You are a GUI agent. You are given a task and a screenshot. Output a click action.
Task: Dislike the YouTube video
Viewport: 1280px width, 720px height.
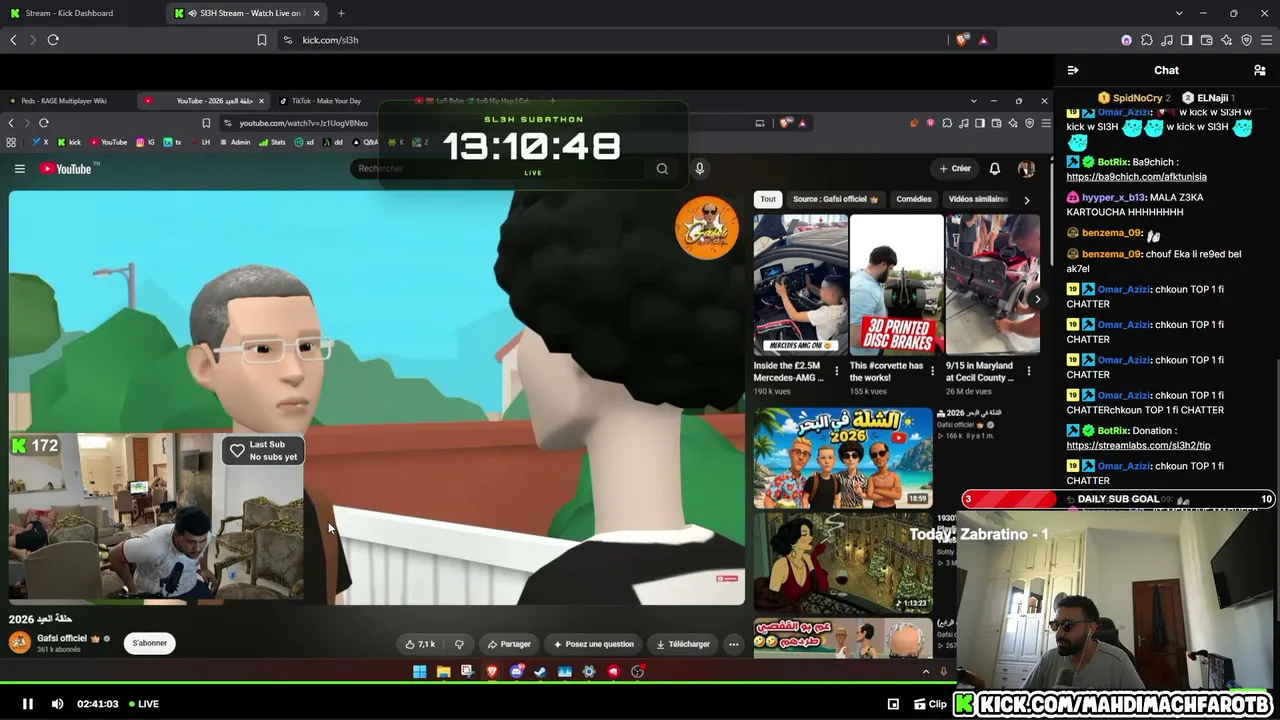point(460,644)
